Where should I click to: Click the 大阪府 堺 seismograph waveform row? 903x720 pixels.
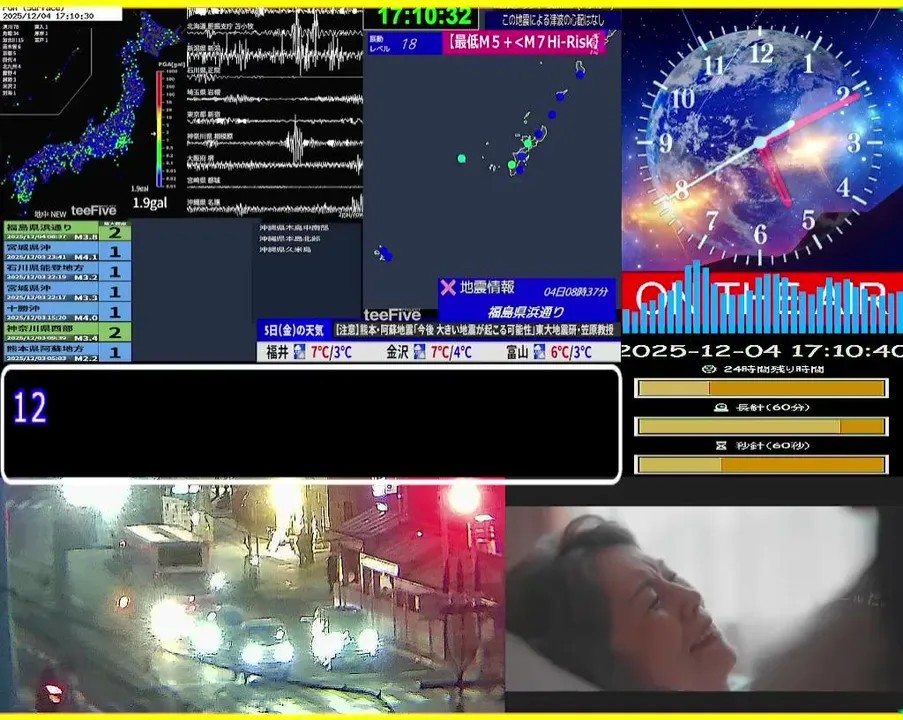click(275, 164)
